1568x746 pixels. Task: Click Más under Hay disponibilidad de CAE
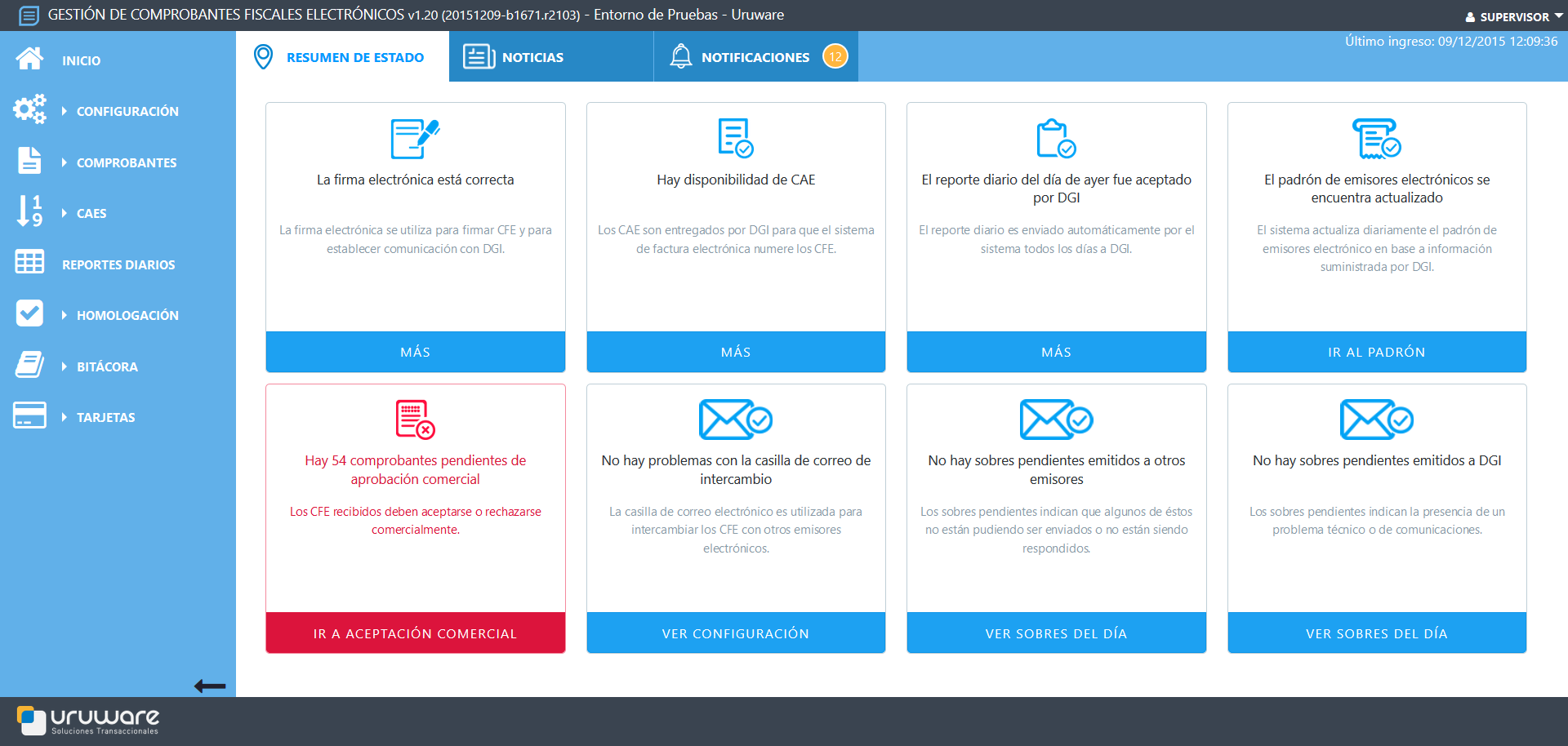pyautogui.click(x=735, y=352)
